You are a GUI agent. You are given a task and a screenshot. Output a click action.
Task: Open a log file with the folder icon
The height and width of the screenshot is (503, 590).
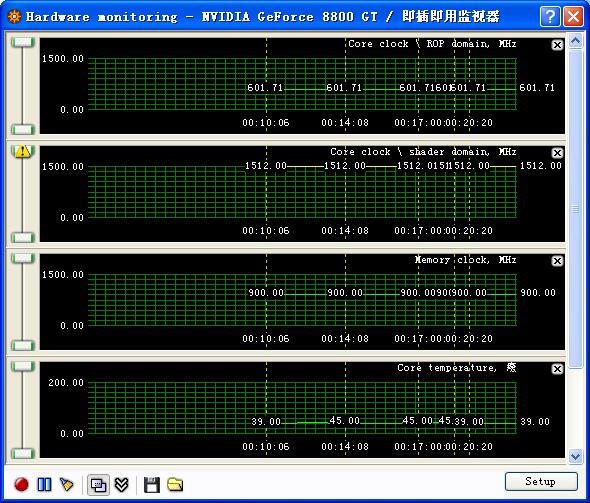175,485
